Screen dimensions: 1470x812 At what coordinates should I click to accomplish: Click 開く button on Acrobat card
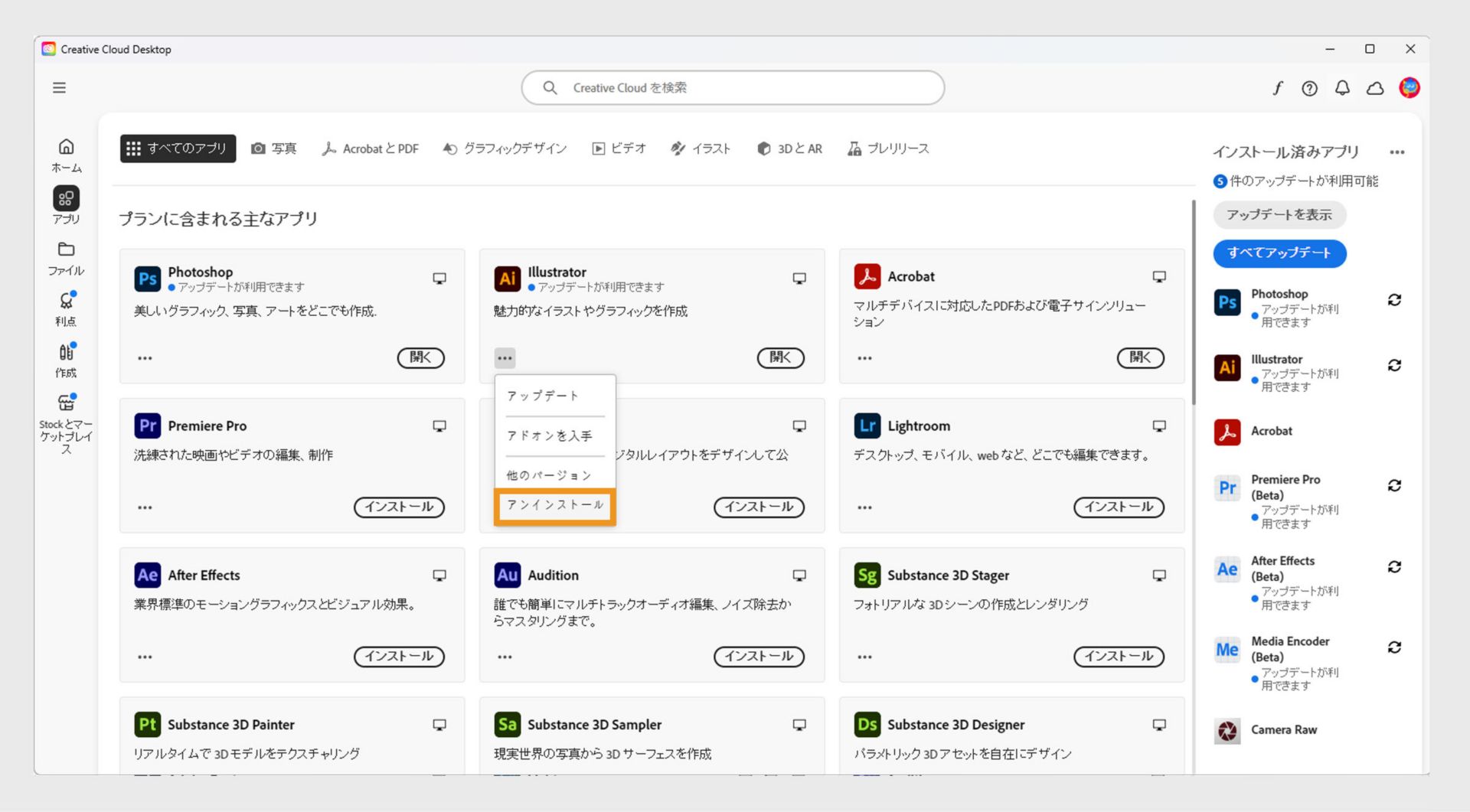(x=1140, y=357)
